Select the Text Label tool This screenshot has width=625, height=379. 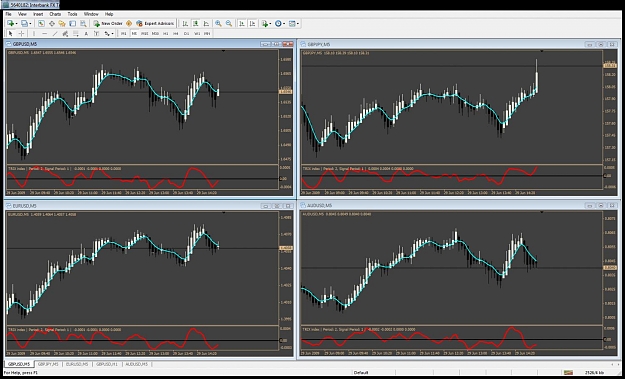click(96, 33)
